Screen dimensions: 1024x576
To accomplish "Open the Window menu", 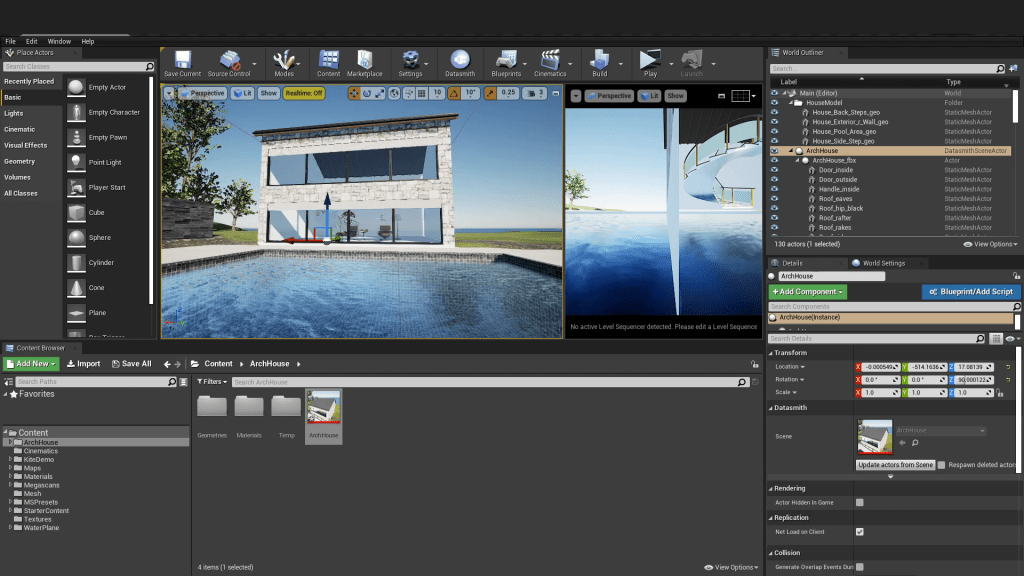I will tap(59, 41).
